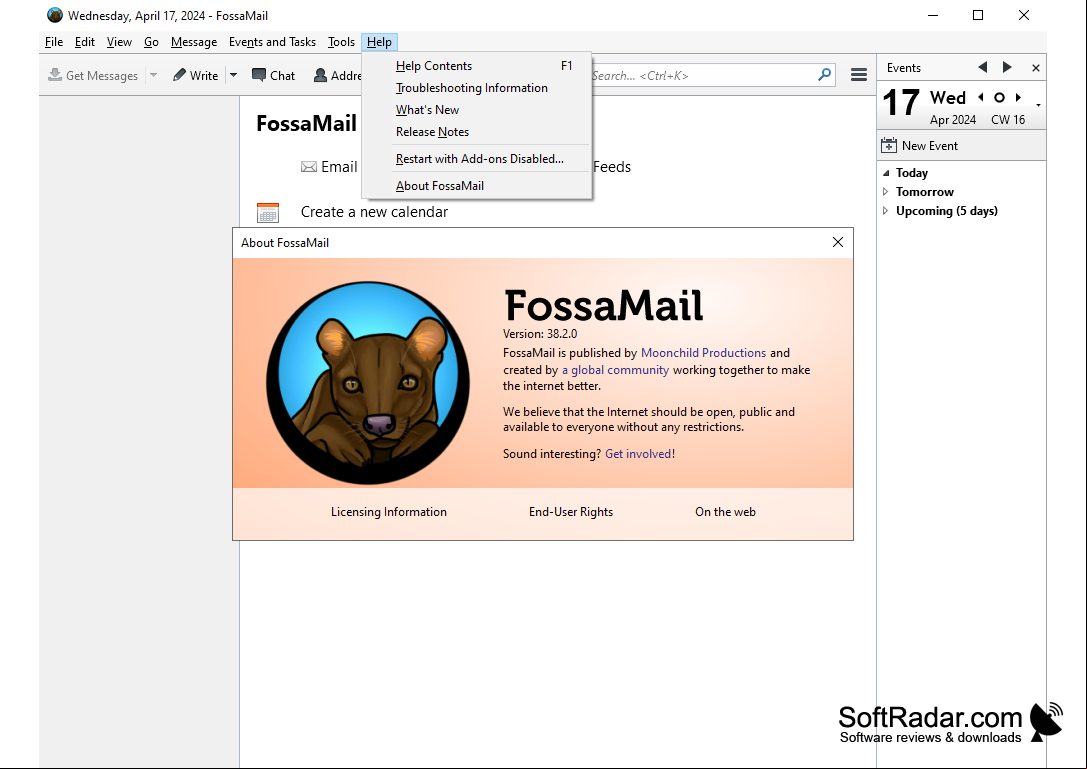Viewport: 1087px width, 769px height.
Task: Go to next events page arrow
Action: (1007, 67)
